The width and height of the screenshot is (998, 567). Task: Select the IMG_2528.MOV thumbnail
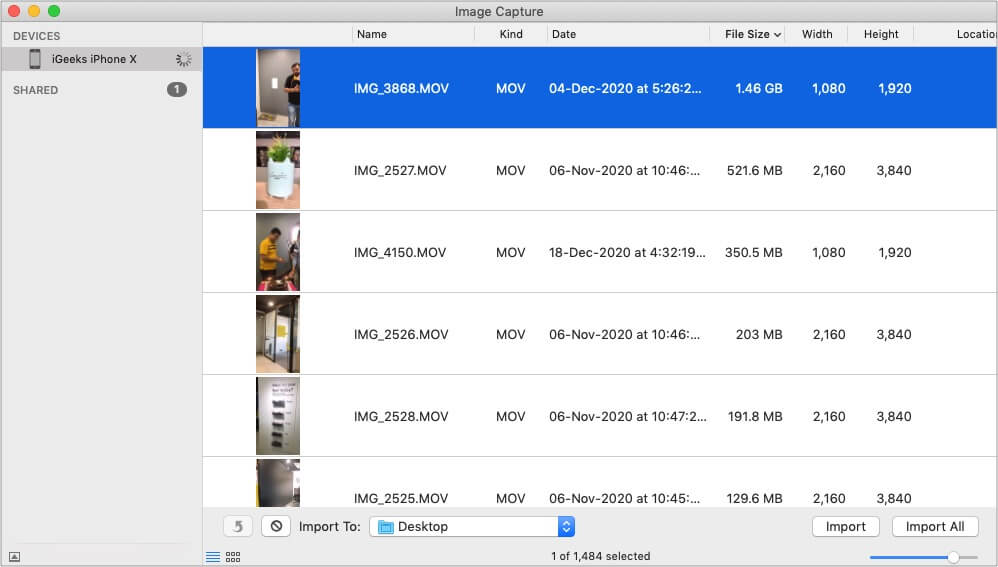(277, 416)
